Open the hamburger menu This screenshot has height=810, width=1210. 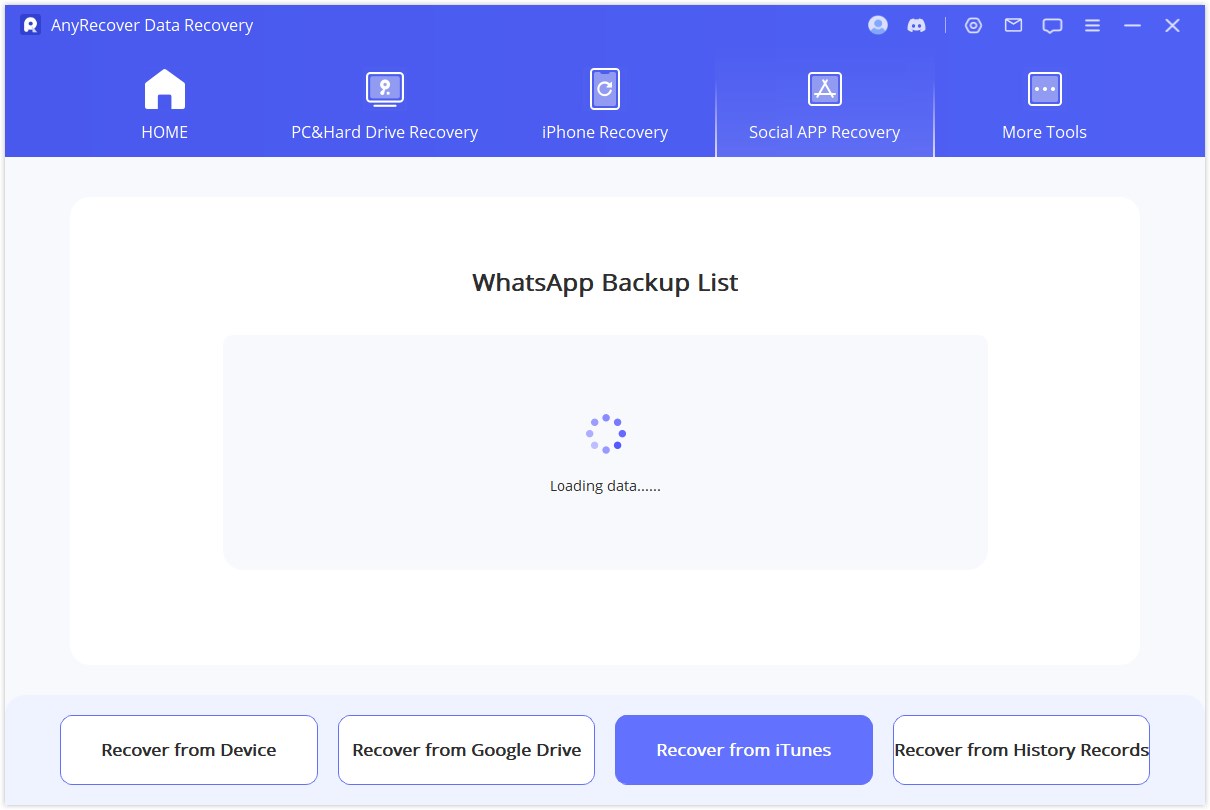tap(1092, 25)
